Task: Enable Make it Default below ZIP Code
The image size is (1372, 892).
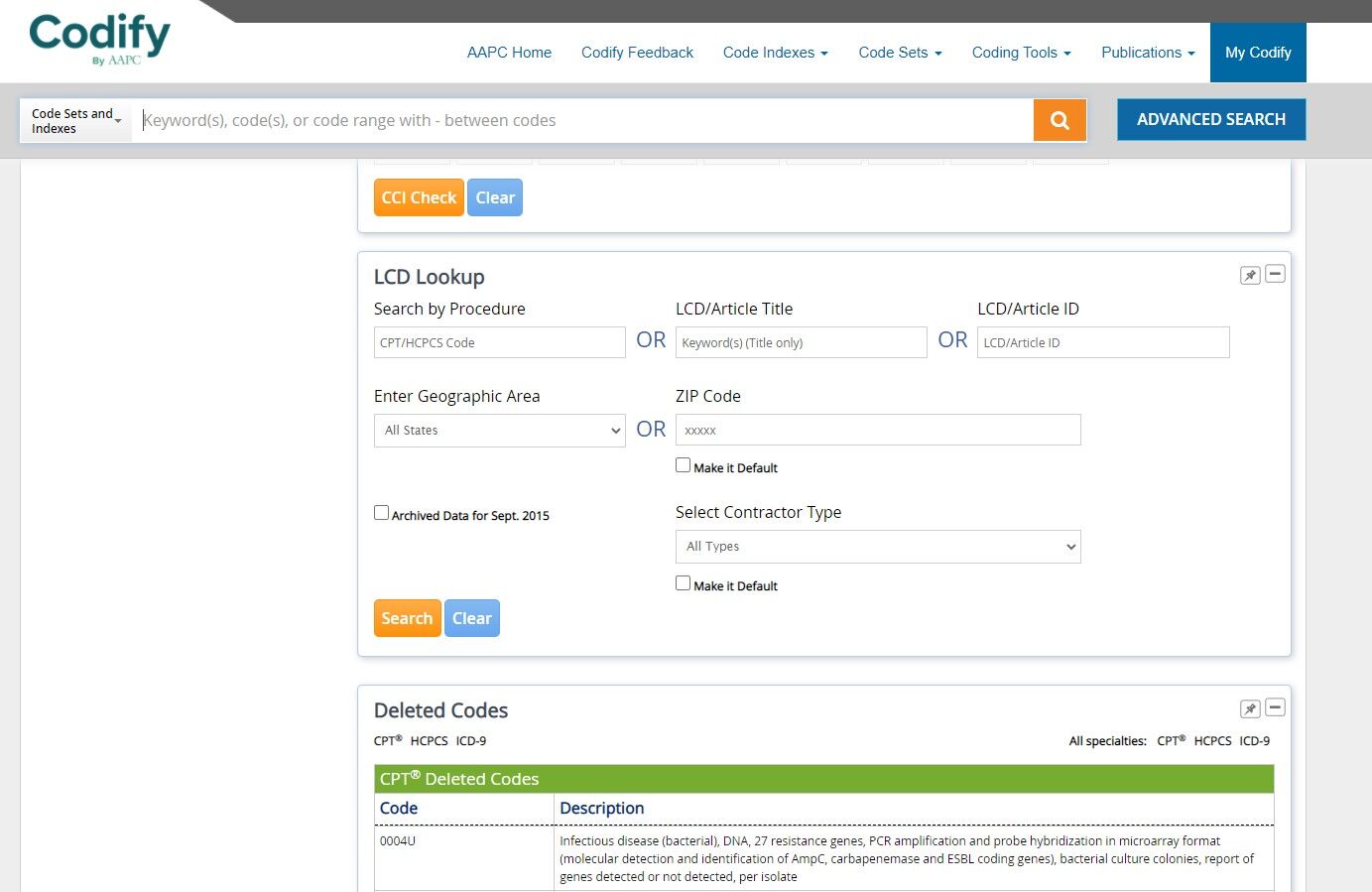Action: 683,464
